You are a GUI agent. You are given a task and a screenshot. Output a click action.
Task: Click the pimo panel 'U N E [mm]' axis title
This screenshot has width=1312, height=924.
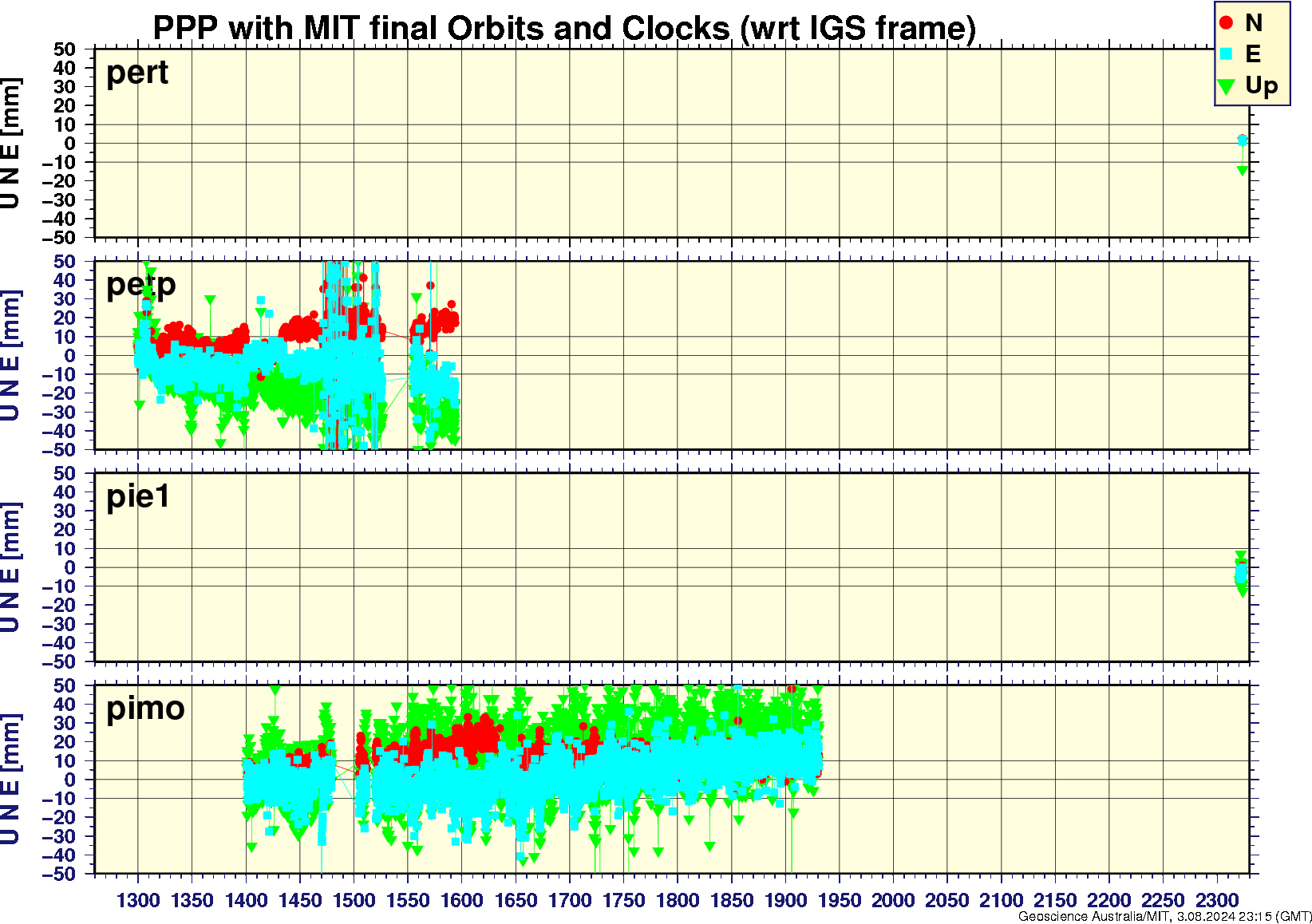10,779
